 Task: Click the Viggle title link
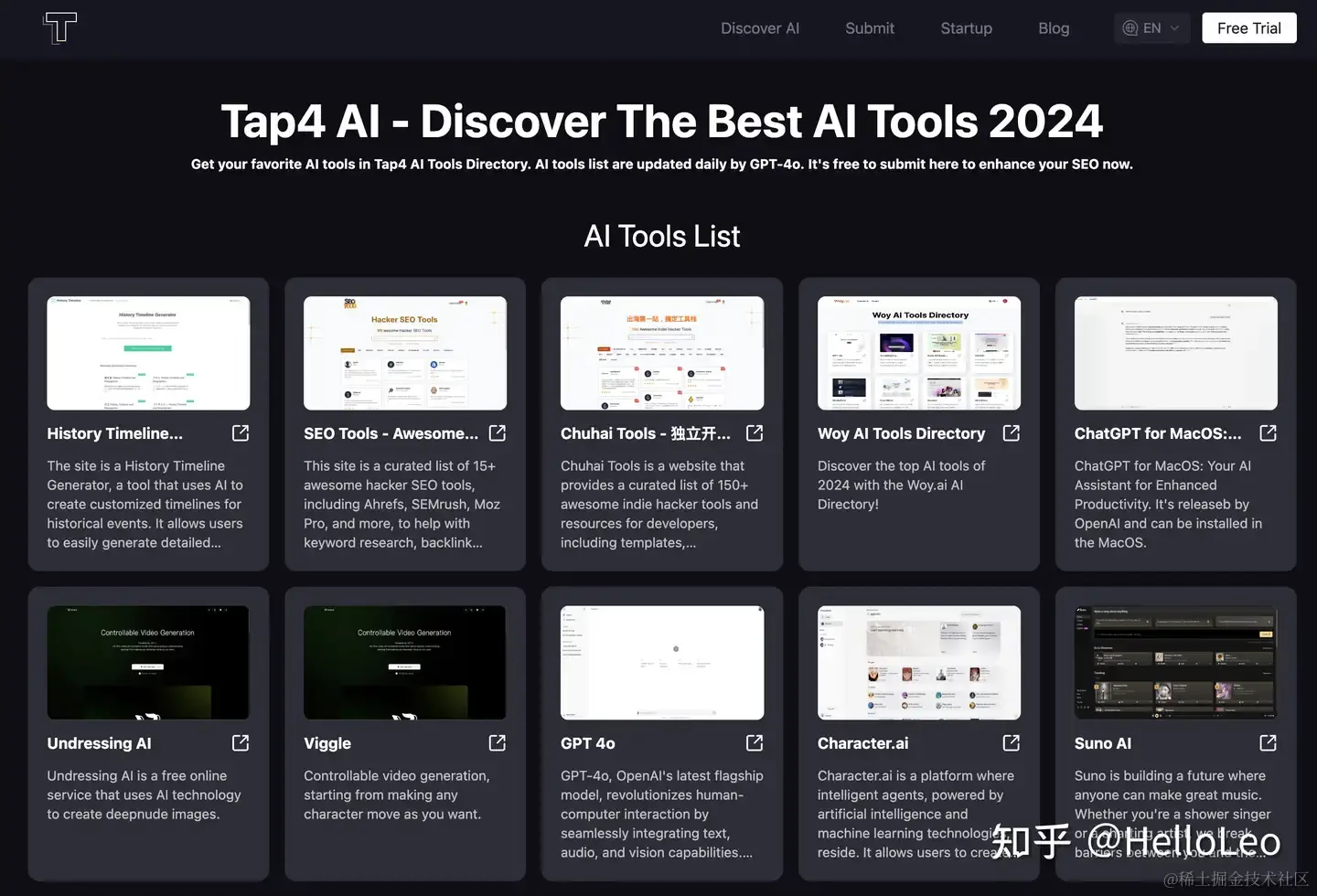[x=327, y=743]
